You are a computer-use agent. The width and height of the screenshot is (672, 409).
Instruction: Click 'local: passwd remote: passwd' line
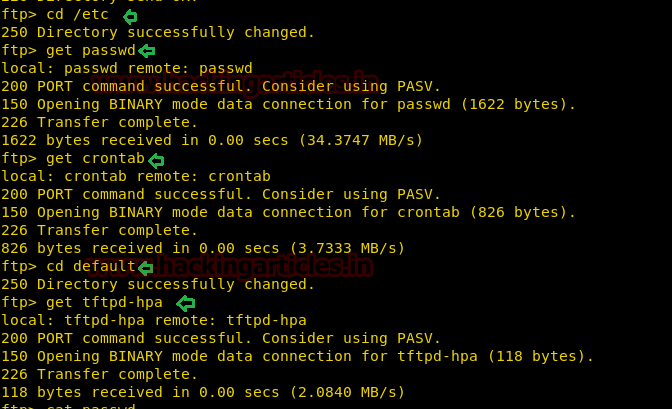pyautogui.click(x=127, y=69)
